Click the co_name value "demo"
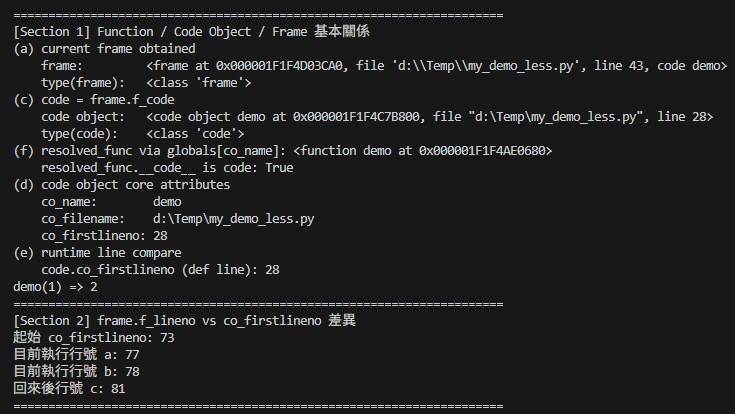735x414 pixels. click(x=167, y=202)
